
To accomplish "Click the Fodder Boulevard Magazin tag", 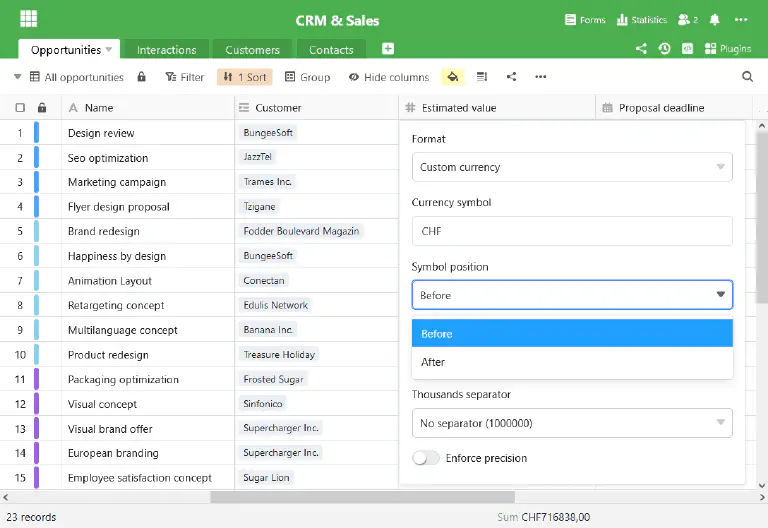I will click(301, 231).
